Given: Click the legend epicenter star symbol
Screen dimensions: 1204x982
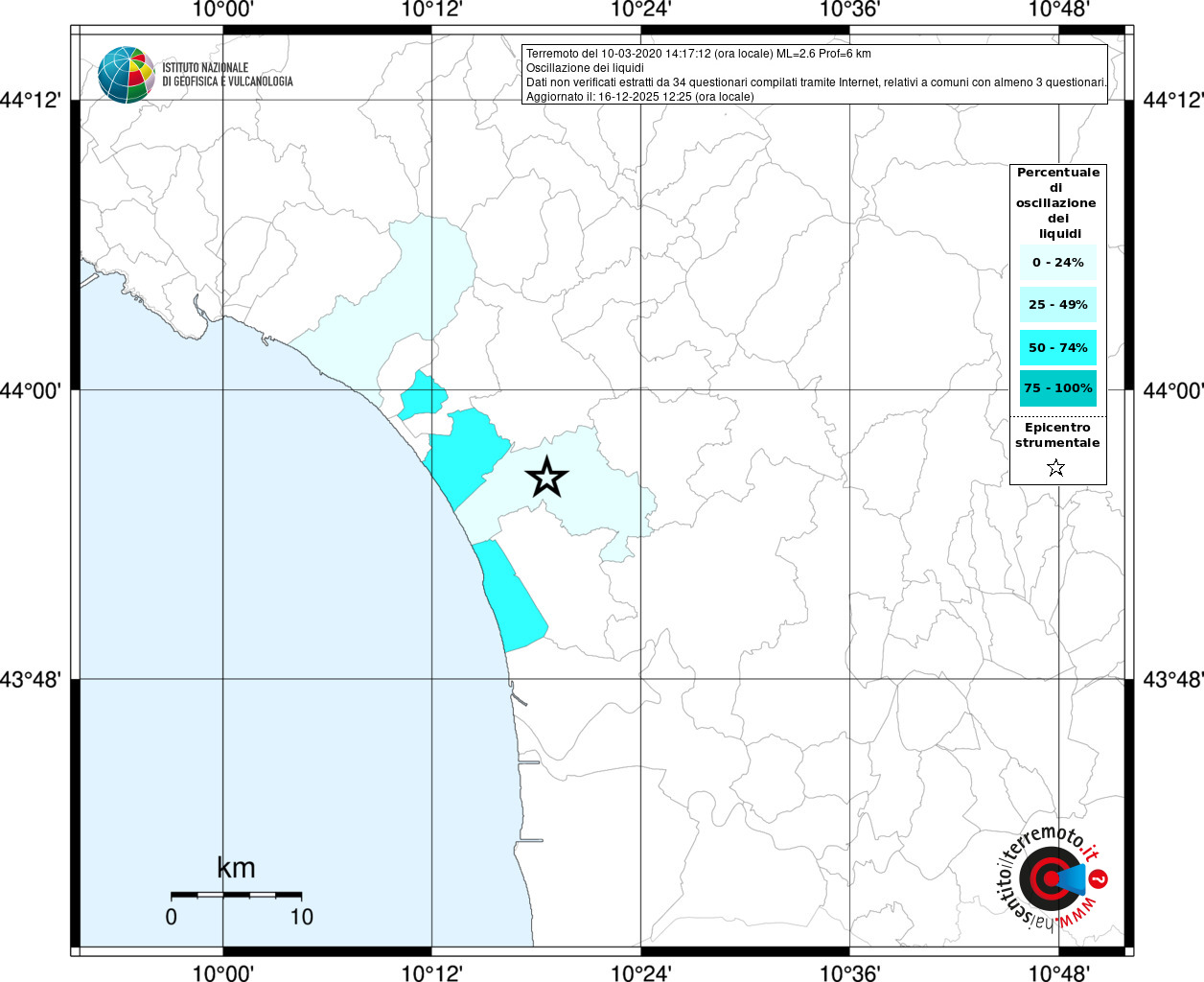Looking at the screenshot, I should pos(1055,468).
